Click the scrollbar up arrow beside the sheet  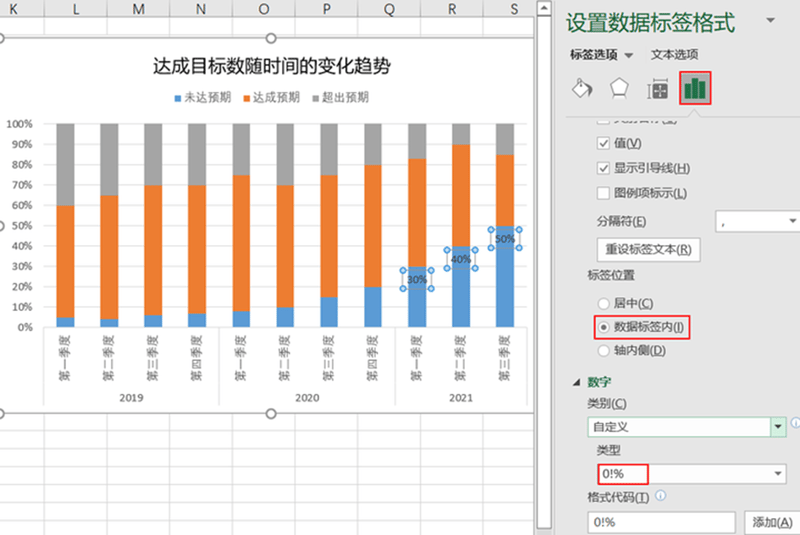[x=544, y=8]
